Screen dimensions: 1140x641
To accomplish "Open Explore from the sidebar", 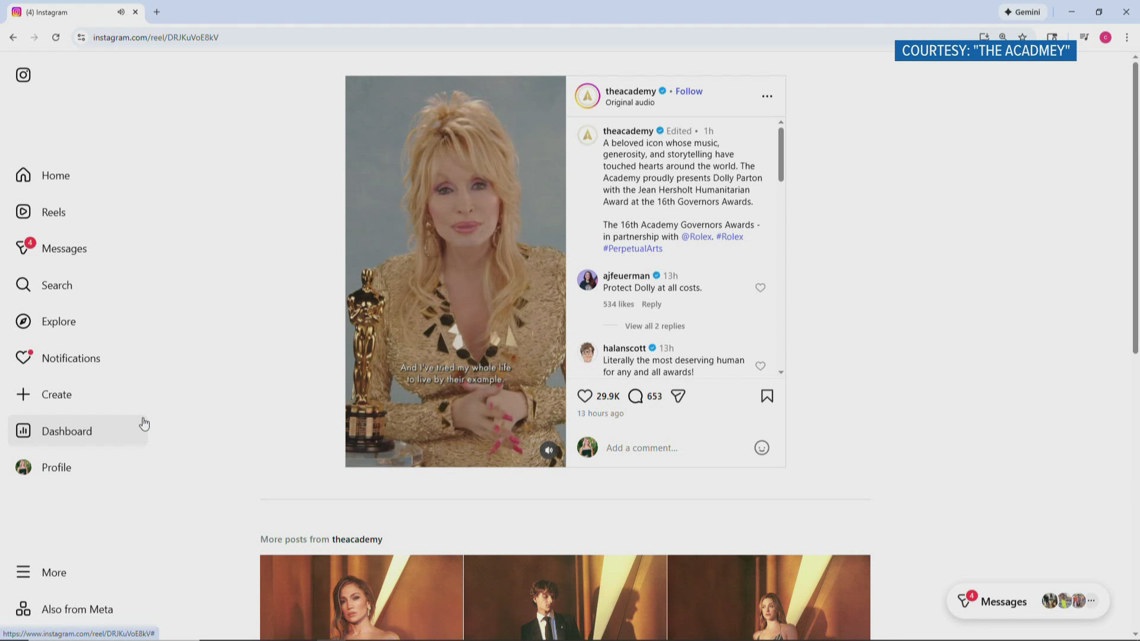I will click(x=58, y=322).
